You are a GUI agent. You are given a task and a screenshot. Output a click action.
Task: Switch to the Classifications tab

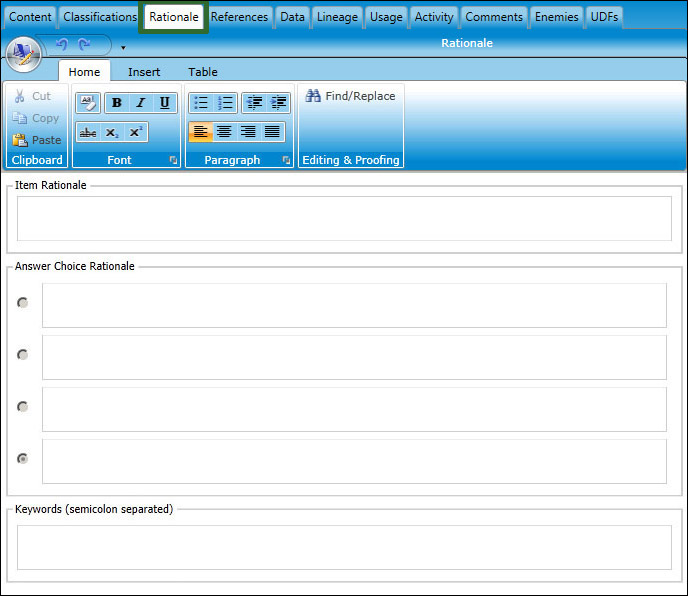coord(99,17)
